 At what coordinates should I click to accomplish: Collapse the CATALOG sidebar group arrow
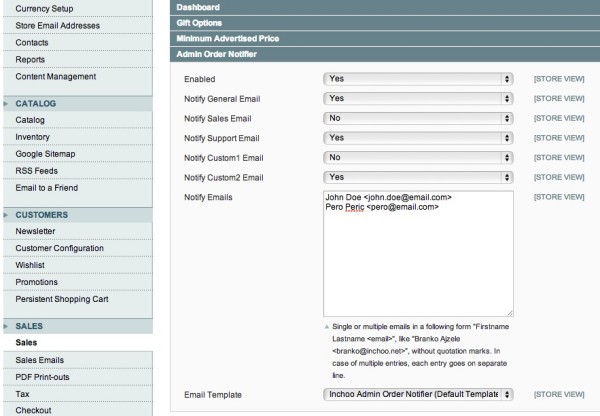click(6, 103)
